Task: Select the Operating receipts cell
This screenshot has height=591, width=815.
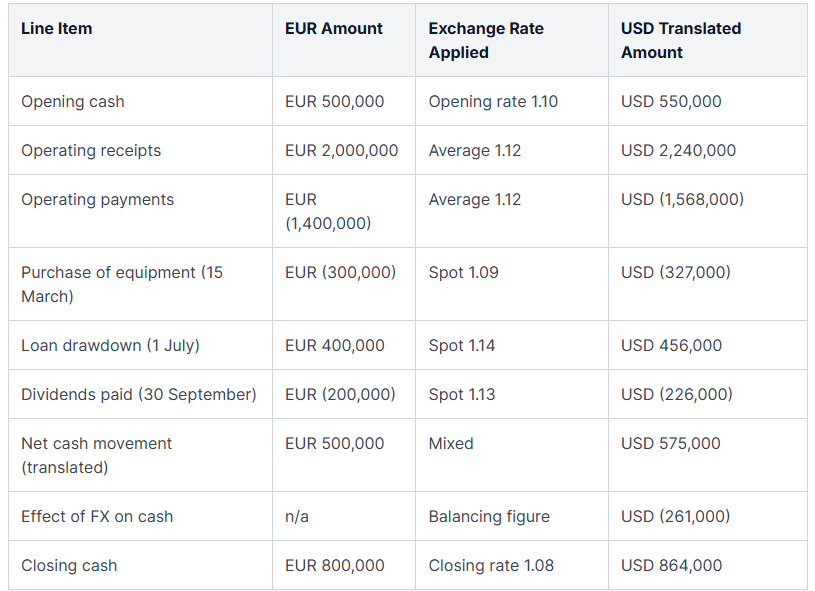Action: click(x=91, y=150)
